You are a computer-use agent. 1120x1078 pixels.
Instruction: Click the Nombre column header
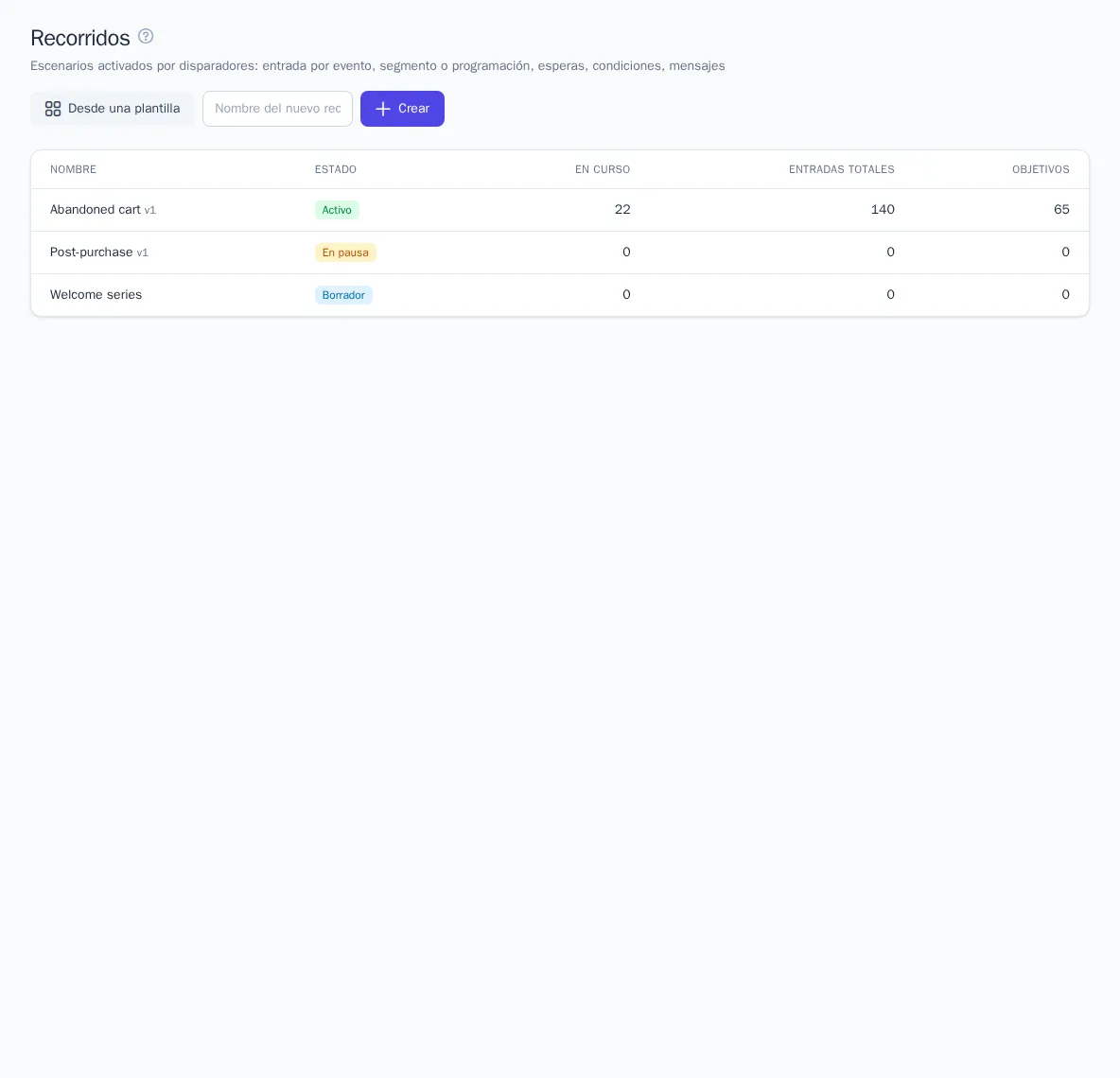pyautogui.click(x=73, y=169)
